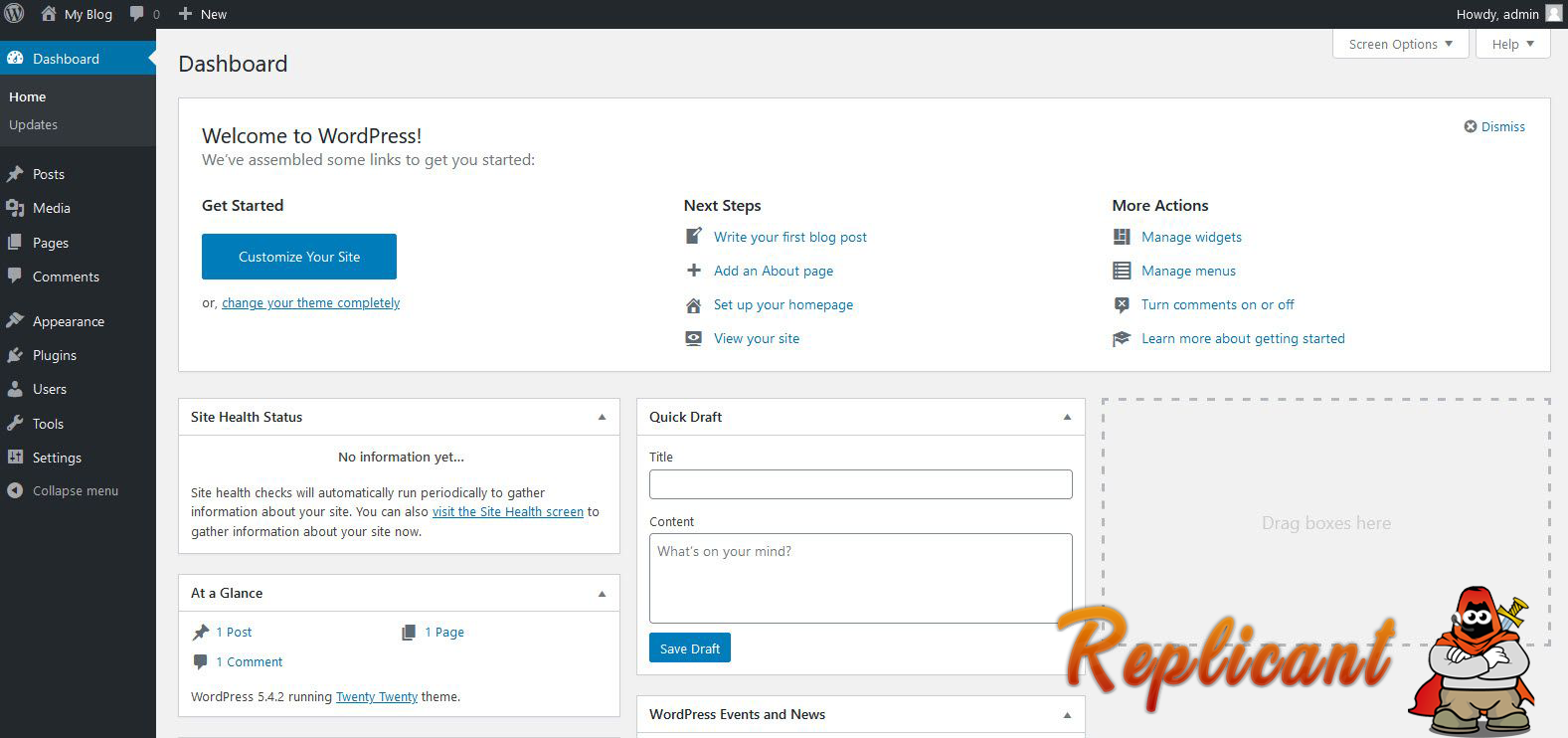The width and height of the screenshot is (1568, 738).
Task: Open the Updates submenu item
Action: tap(33, 124)
